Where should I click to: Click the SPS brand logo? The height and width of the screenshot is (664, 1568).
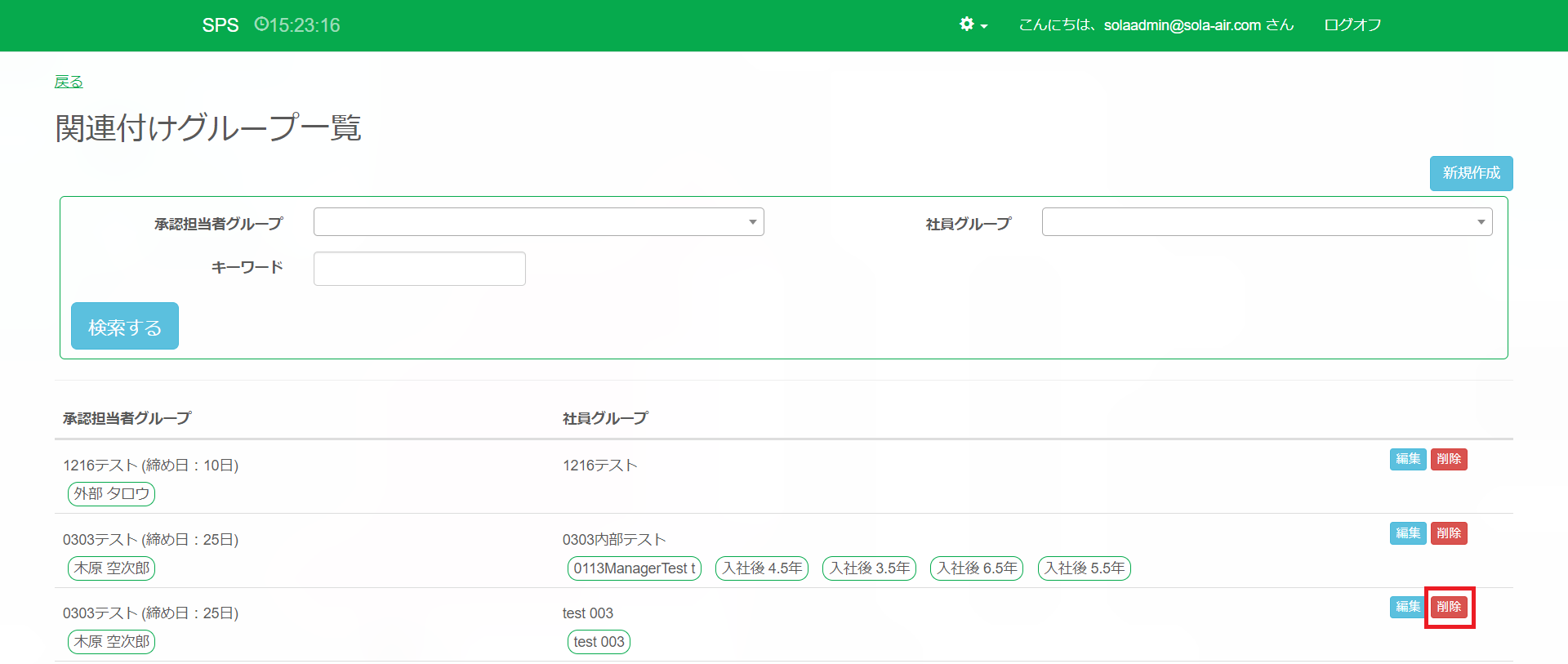click(220, 25)
